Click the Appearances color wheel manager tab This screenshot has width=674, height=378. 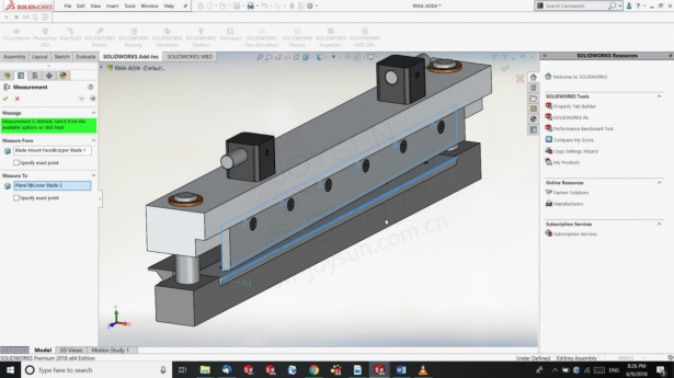pyautogui.click(x=63, y=76)
